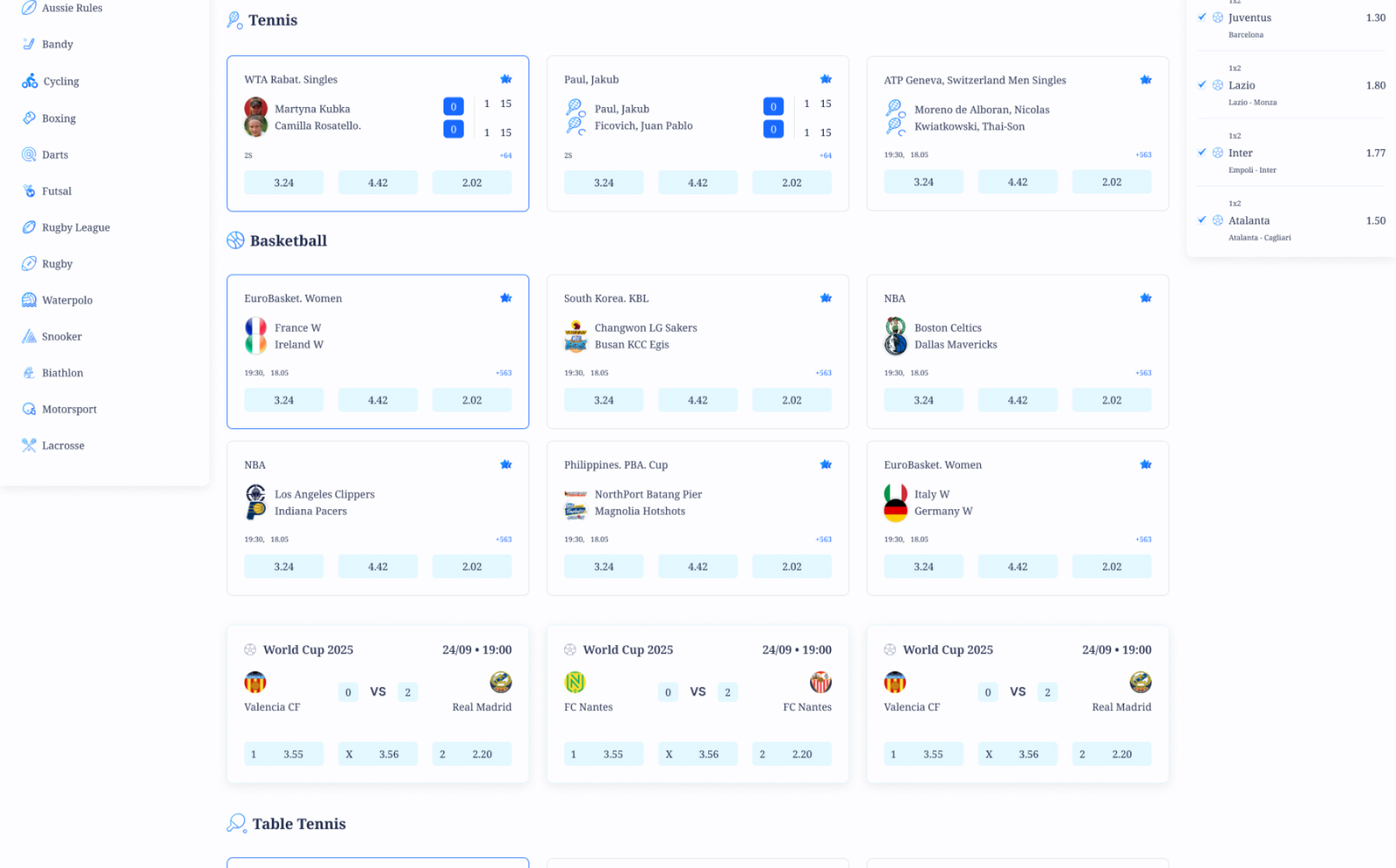Show +563 more markets for Italy W match

(x=1143, y=540)
